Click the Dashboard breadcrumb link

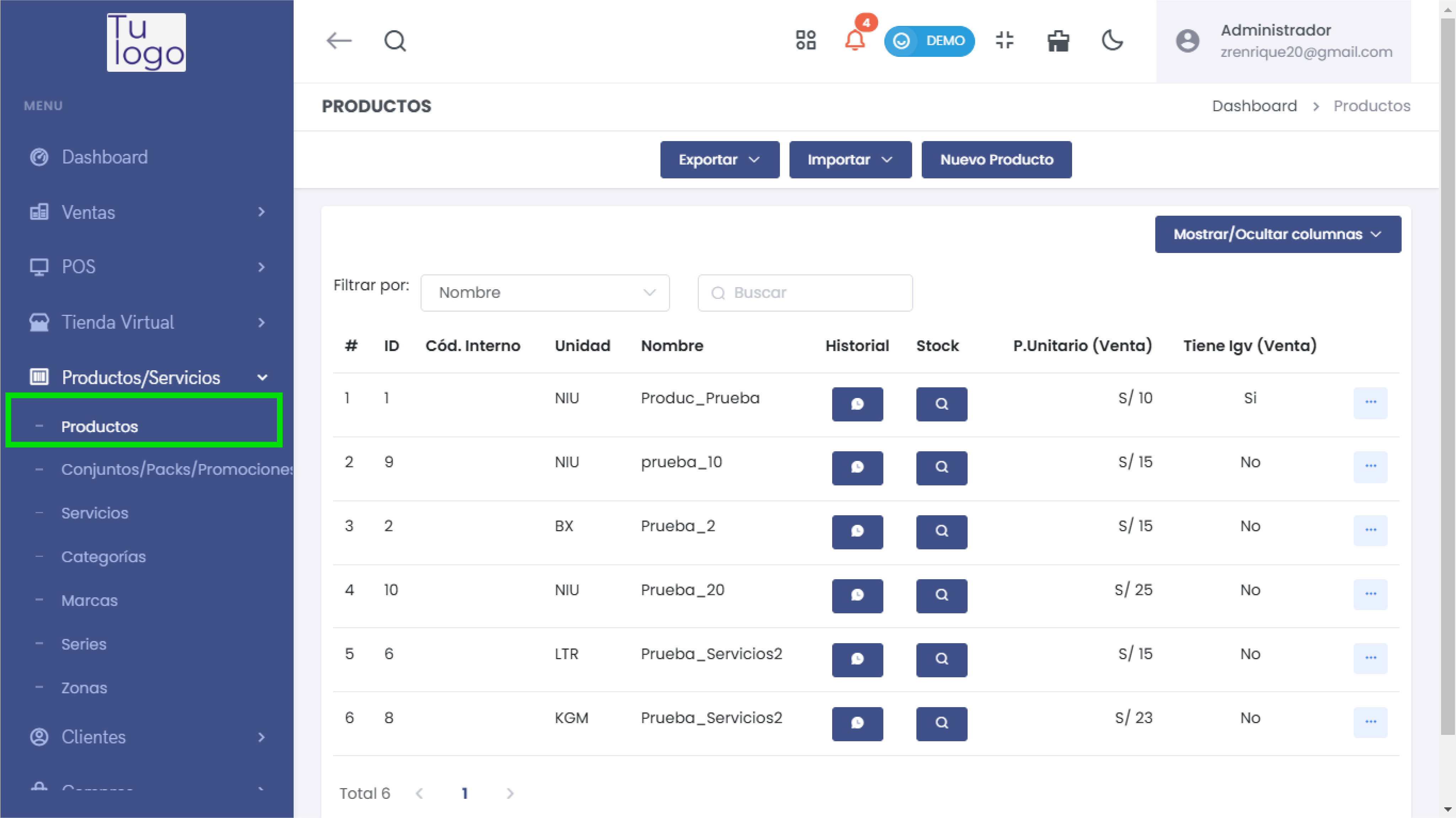(1254, 106)
